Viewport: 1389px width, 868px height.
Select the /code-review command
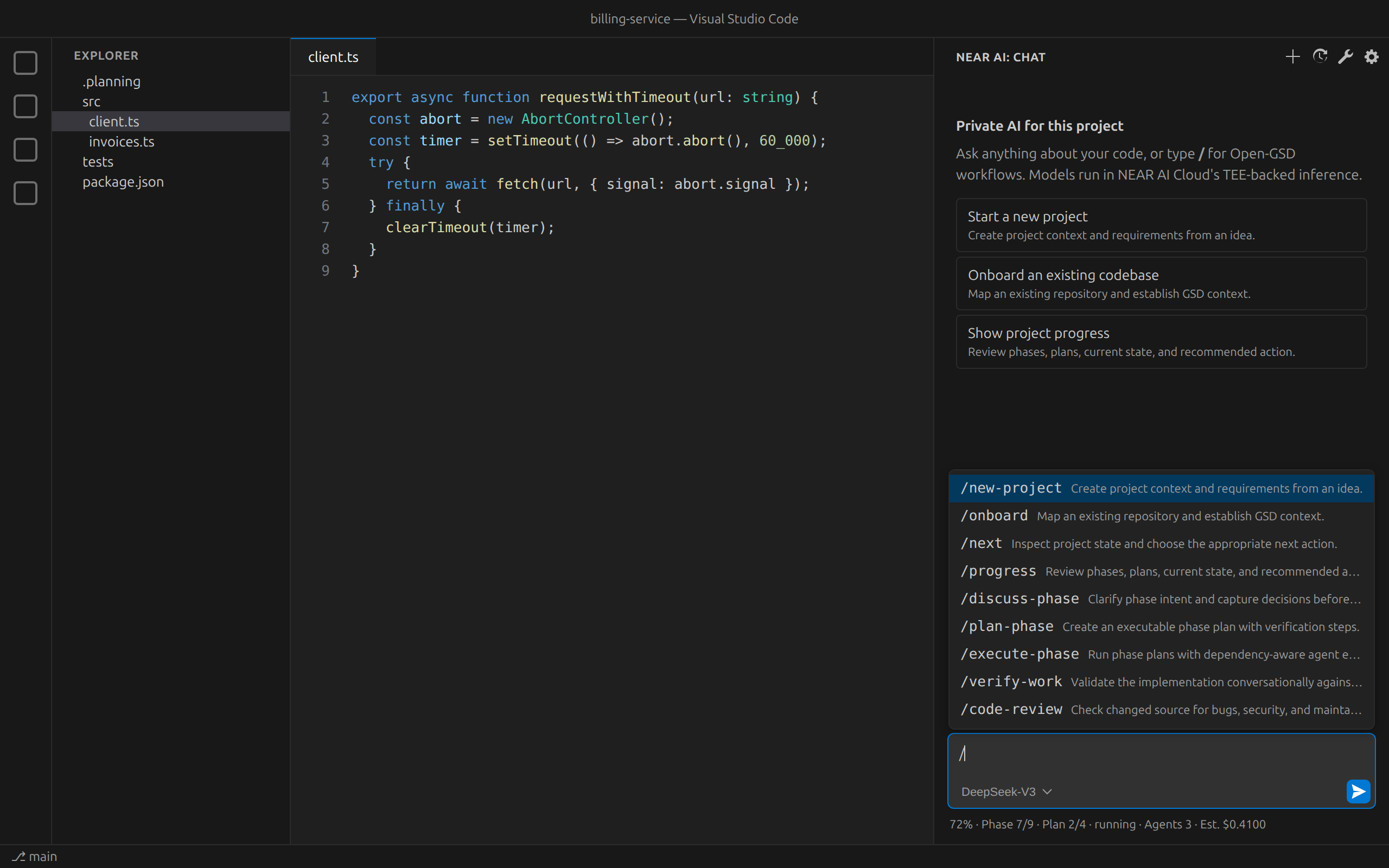[x=1161, y=710]
